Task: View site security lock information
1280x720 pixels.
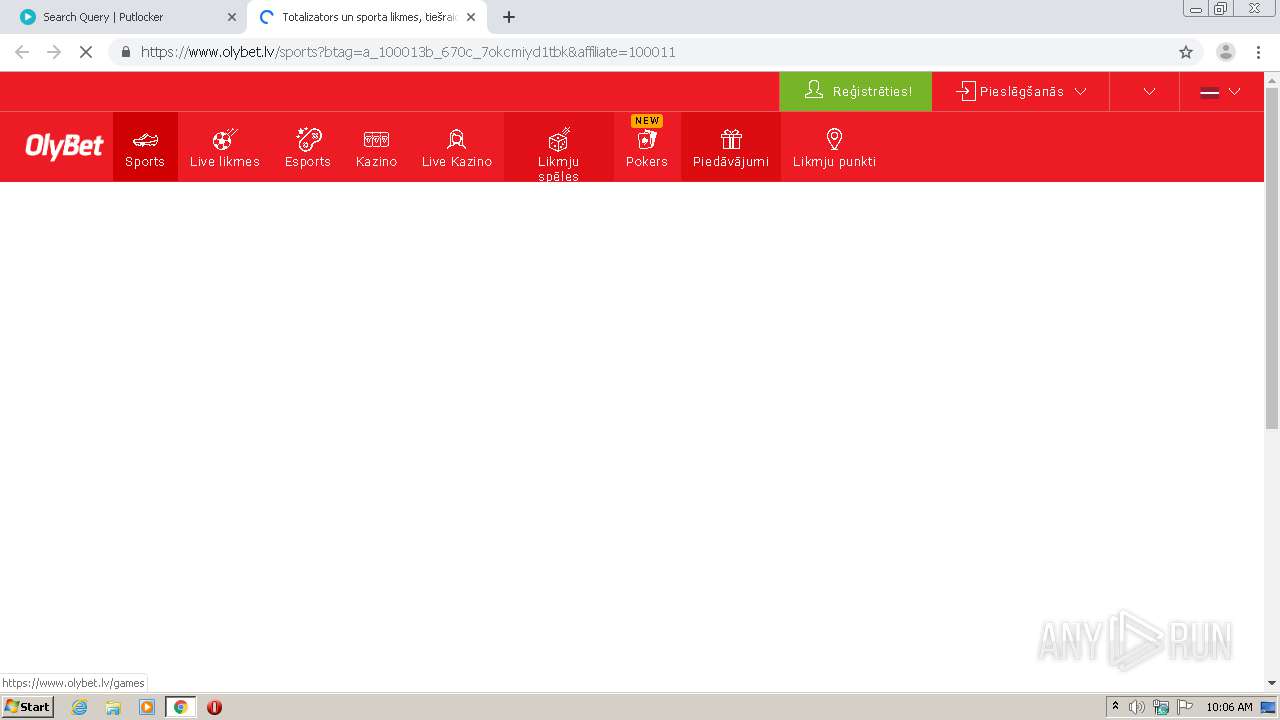Action: tap(125, 52)
